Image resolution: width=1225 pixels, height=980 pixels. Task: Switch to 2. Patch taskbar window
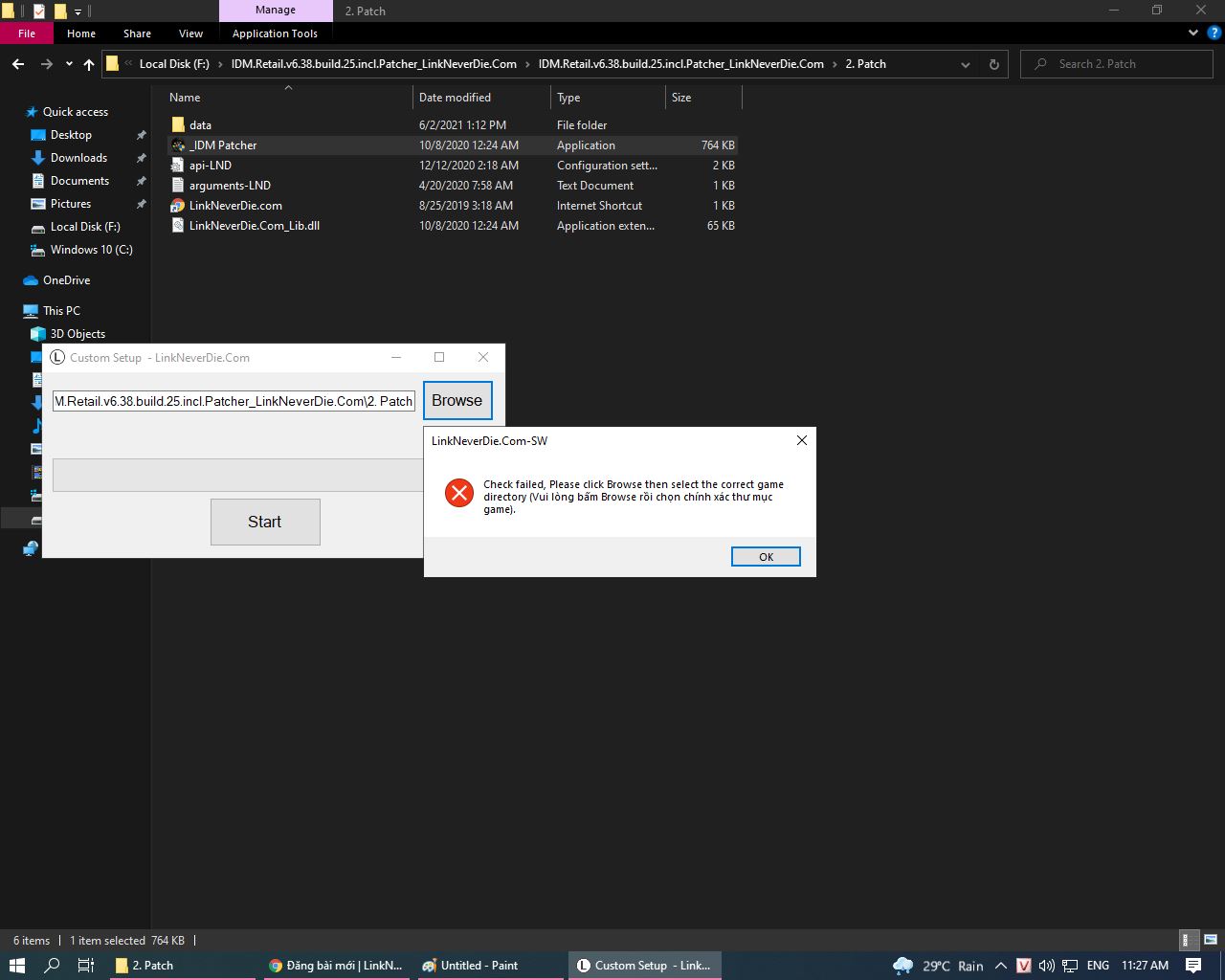[x=182, y=966]
